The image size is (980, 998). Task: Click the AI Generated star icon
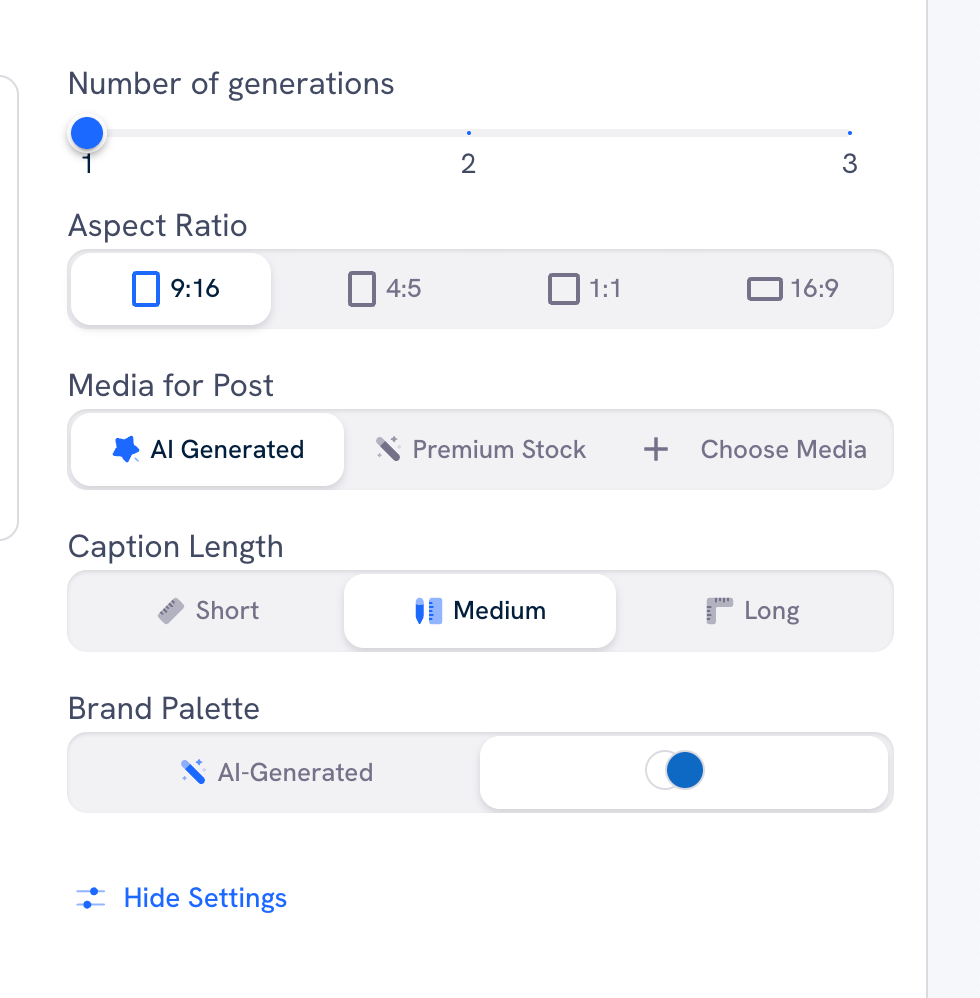[125, 449]
